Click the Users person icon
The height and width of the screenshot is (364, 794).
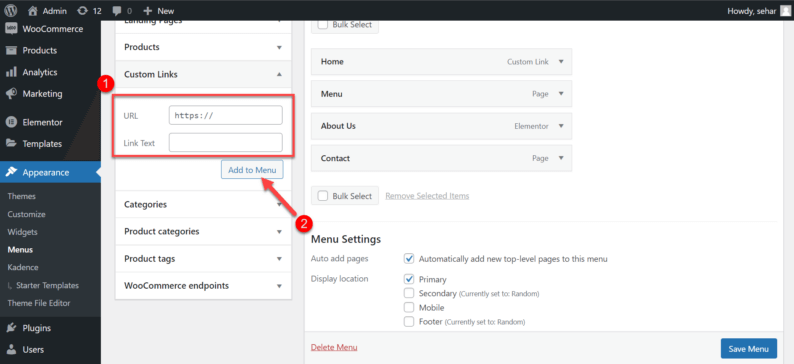[11, 349]
